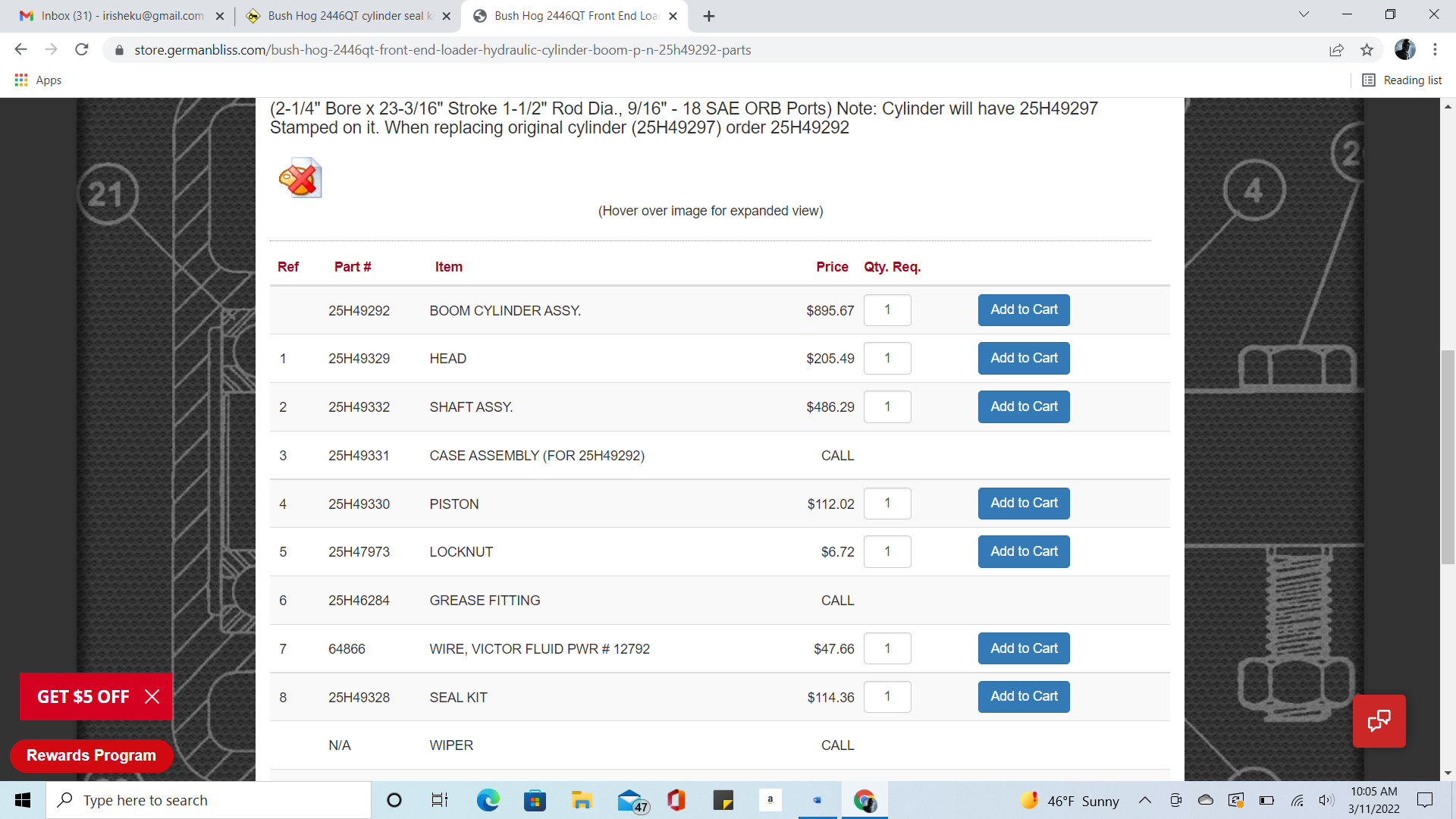Screen dimensions: 1456x819
Task: Click the quantity field for PISTON
Action: 887,504
